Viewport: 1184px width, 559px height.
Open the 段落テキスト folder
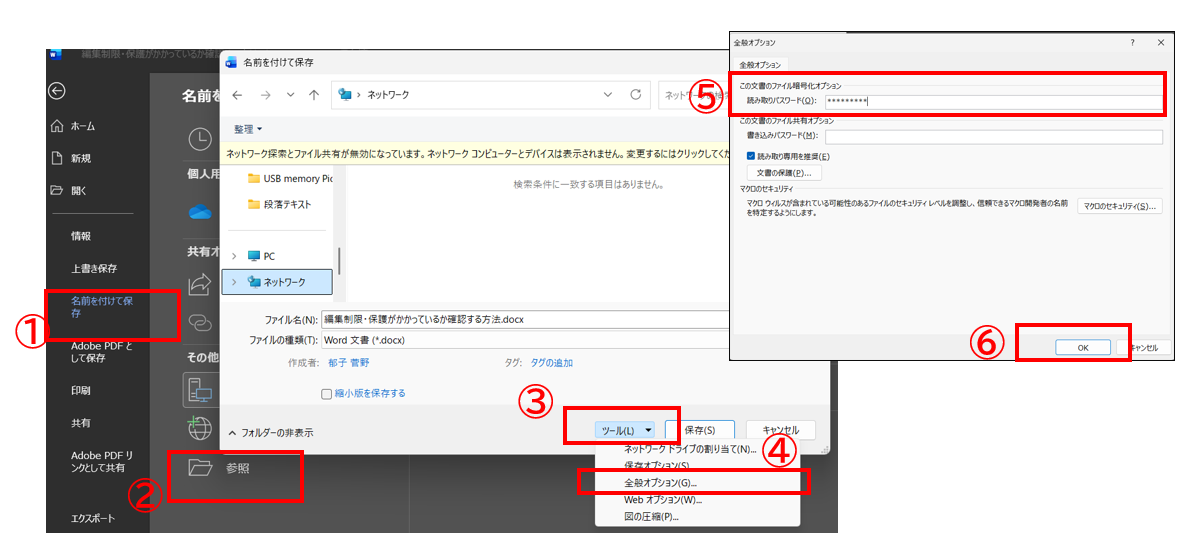(x=286, y=204)
